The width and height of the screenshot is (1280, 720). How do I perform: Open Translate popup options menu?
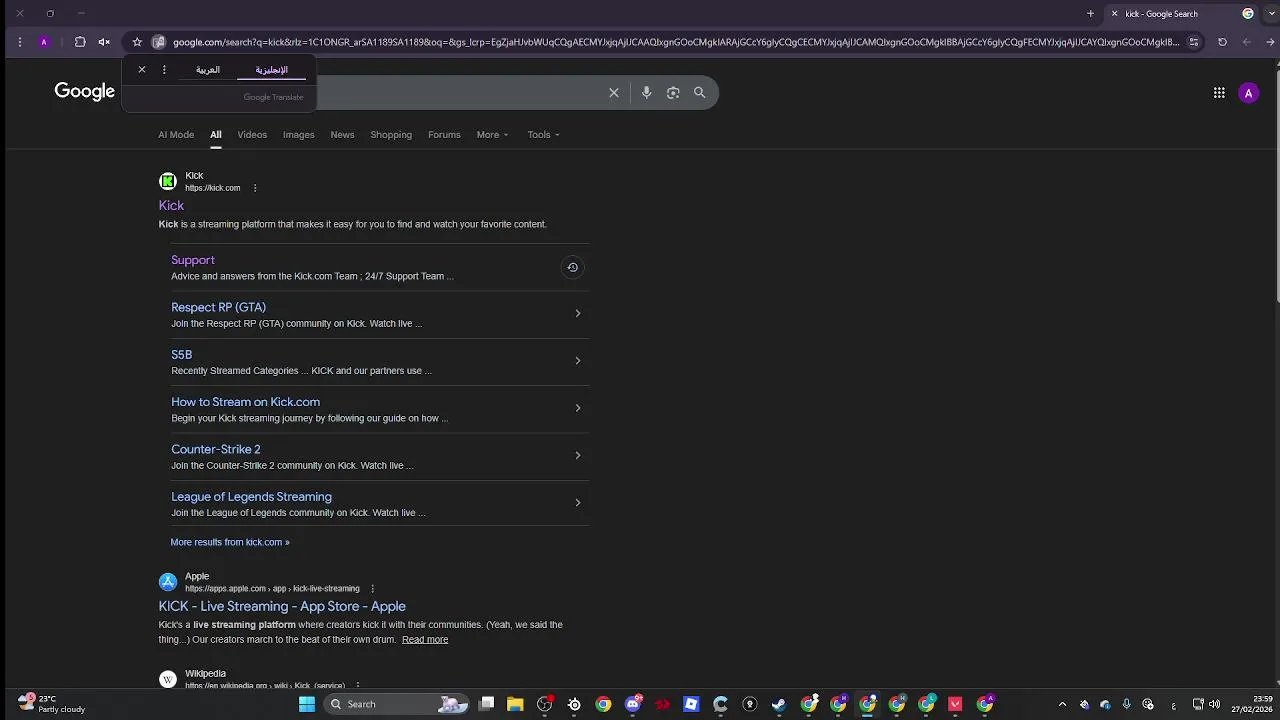pyautogui.click(x=164, y=69)
